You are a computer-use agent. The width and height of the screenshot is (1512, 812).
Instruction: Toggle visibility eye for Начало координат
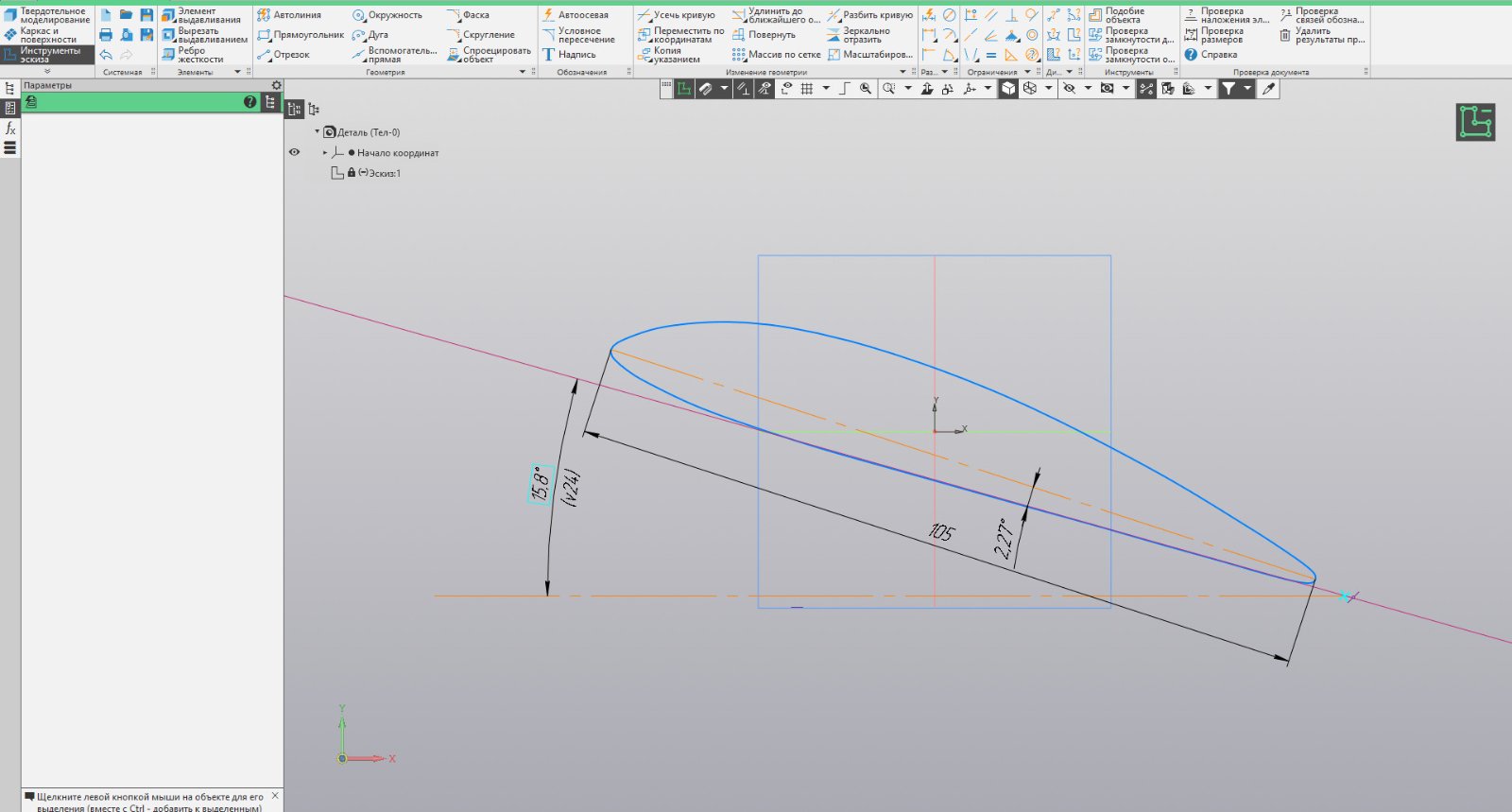coord(294,152)
